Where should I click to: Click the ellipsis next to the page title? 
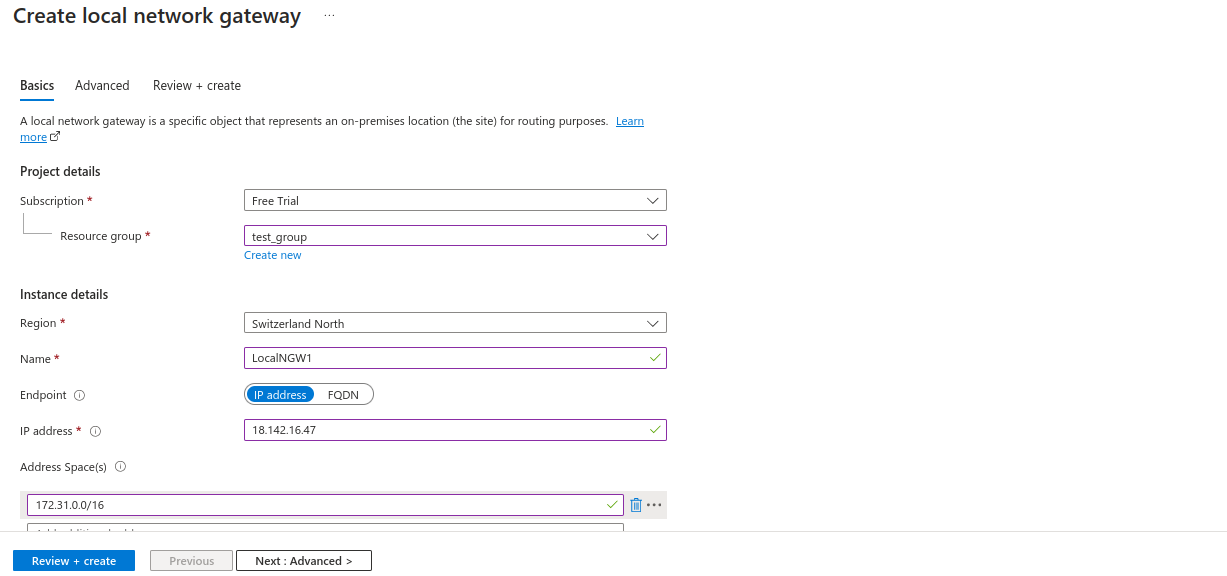click(330, 16)
